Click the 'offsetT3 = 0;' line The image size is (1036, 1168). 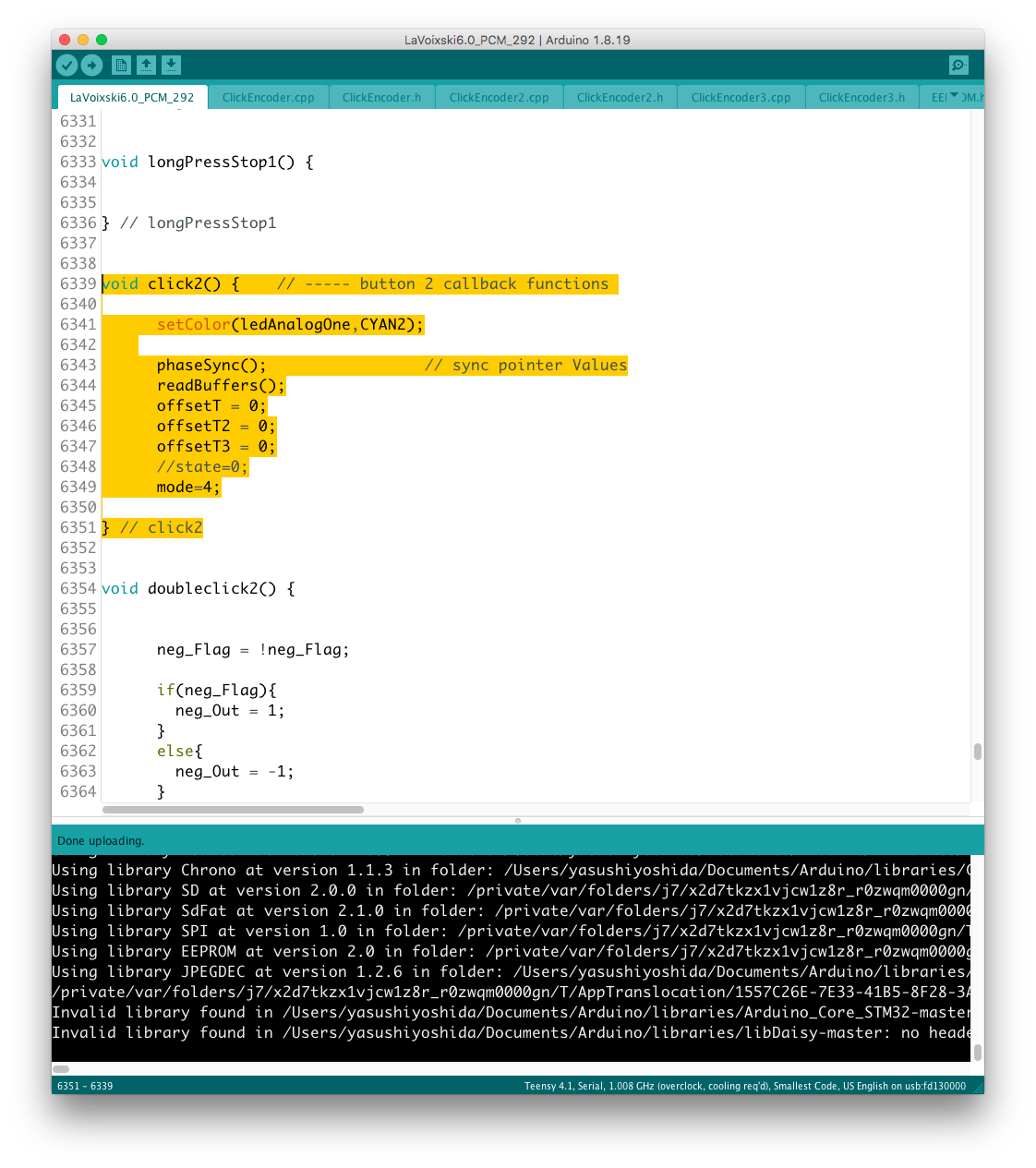216,446
